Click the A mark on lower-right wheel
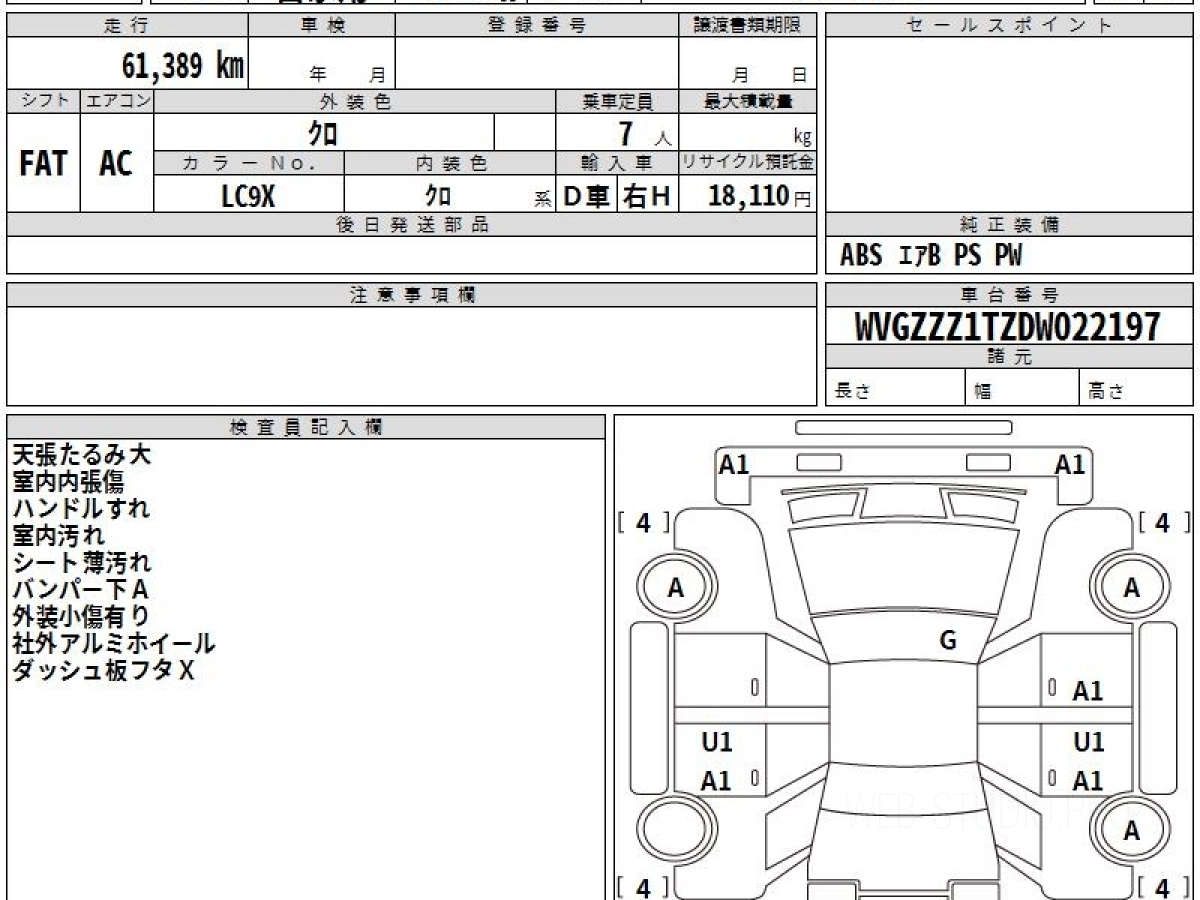Screen dimensions: 1200x900 1131,830
